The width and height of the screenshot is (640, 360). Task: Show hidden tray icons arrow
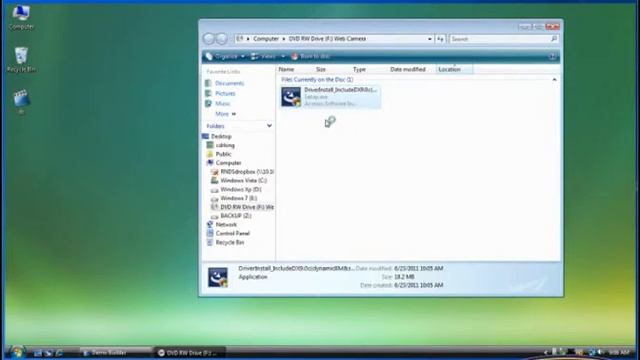point(545,352)
